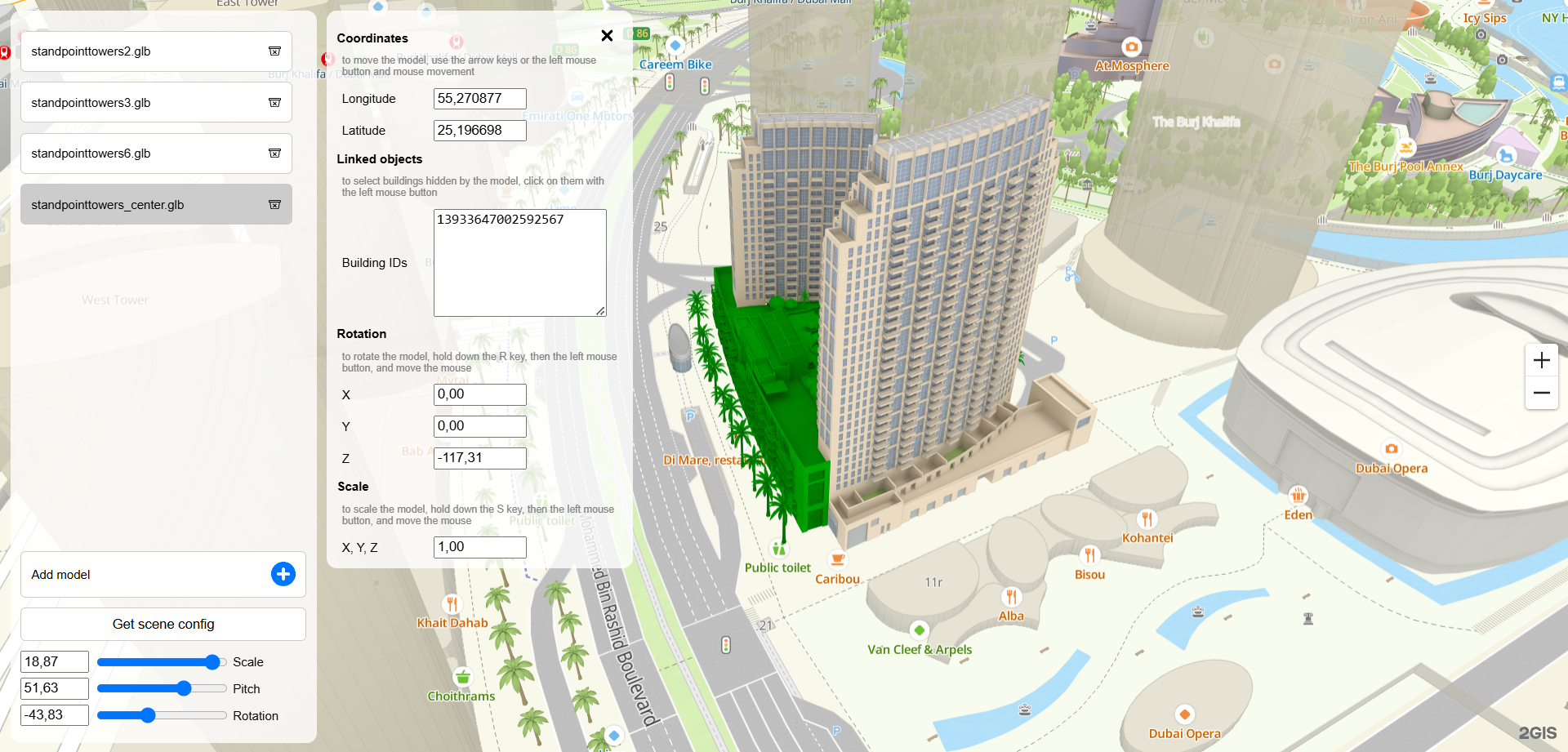The width and height of the screenshot is (1568, 752).
Task: Click the archive icon beside standpointtowers2.glb
Action: click(x=274, y=51)
